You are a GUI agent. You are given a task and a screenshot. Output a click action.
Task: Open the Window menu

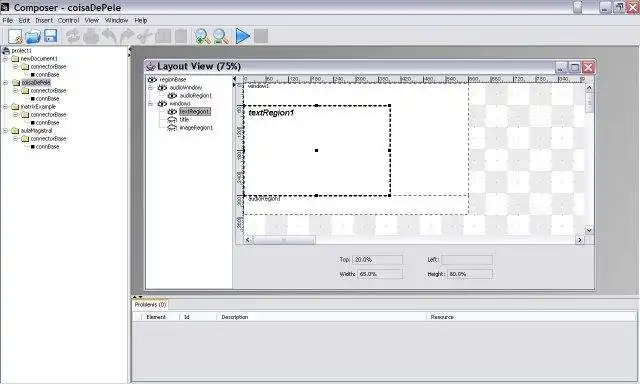point(116,20)
